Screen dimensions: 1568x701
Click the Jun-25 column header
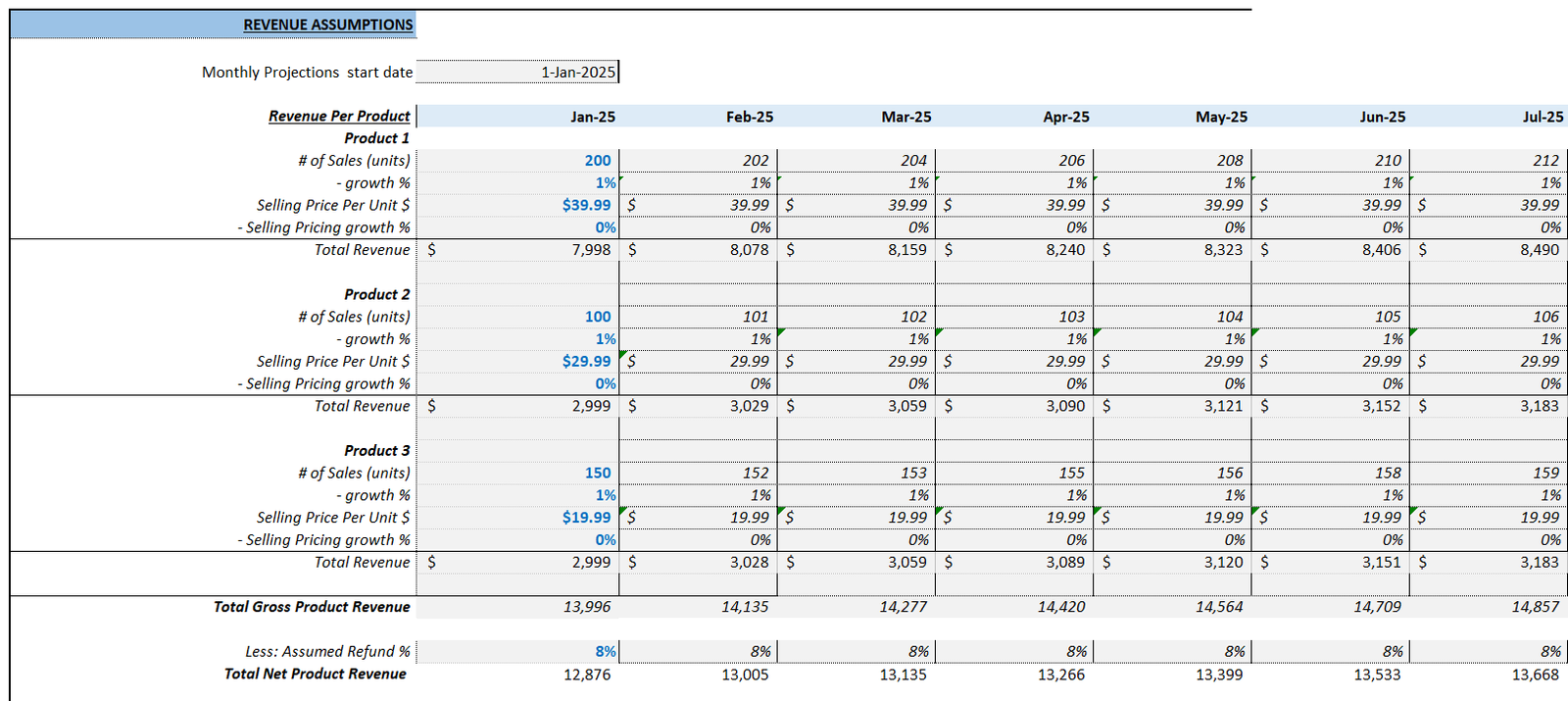[1382, 117]
